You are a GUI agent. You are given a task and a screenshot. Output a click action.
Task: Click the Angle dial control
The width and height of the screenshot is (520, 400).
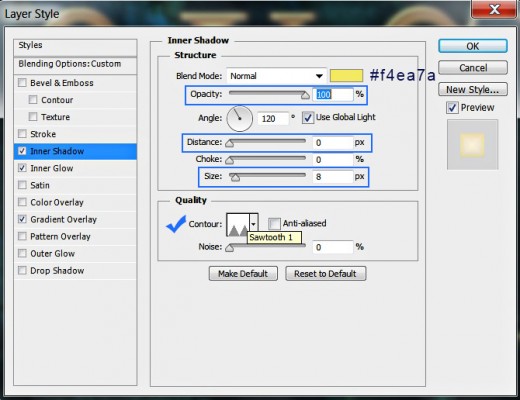[x=239, y=119]
